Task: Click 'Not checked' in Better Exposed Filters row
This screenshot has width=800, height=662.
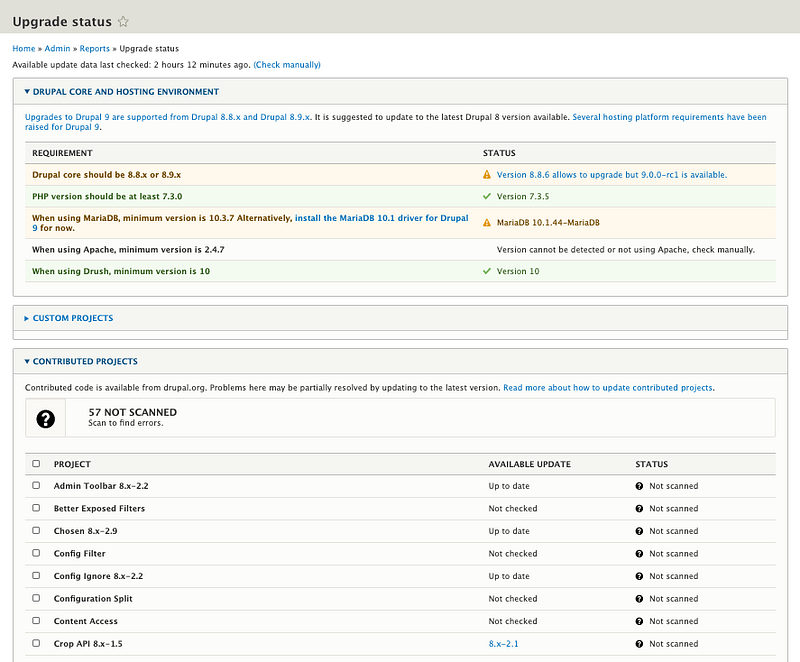Action: click(513, 508)
